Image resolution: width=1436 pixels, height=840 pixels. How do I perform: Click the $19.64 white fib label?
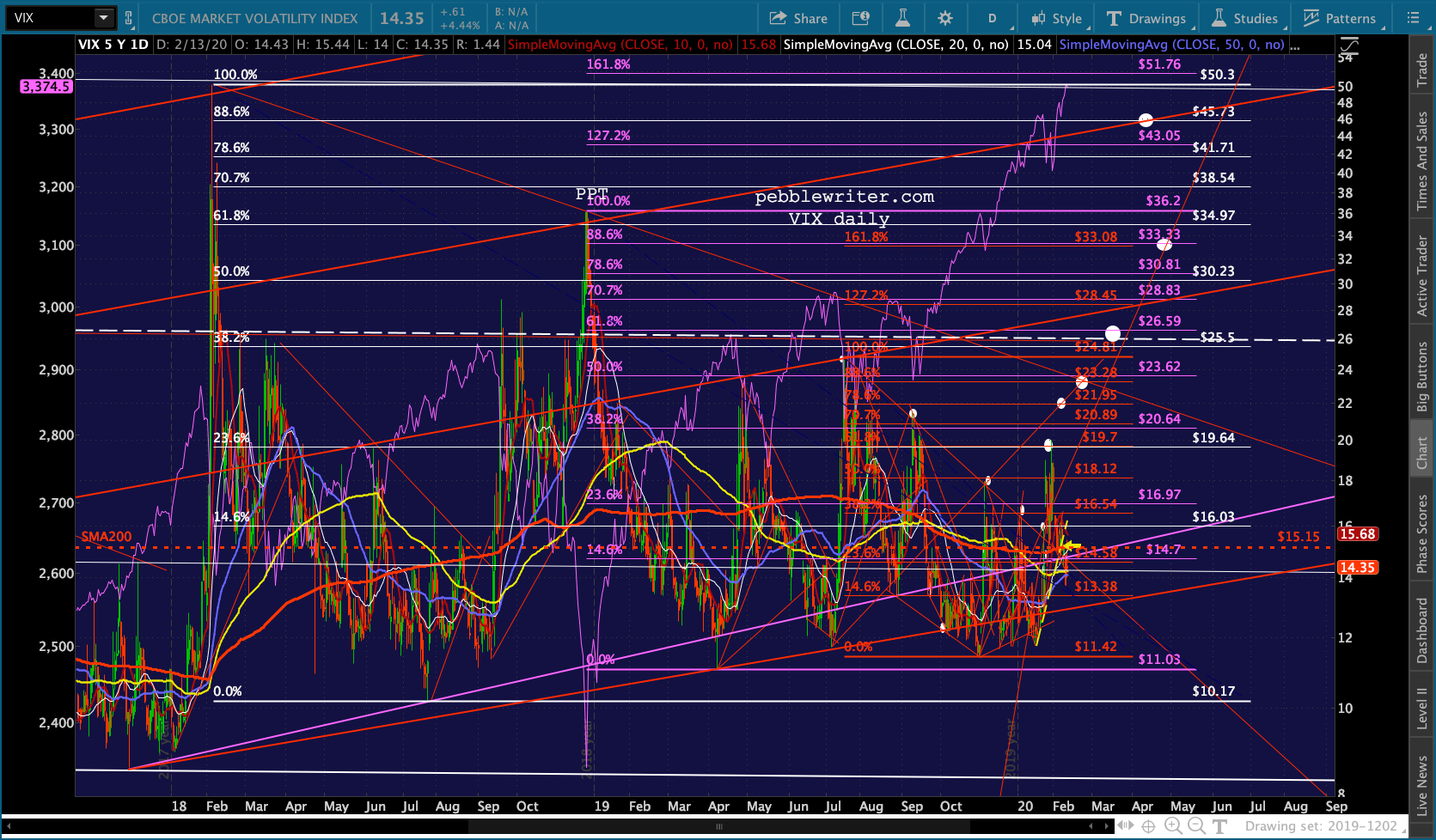pos(1213,438)
